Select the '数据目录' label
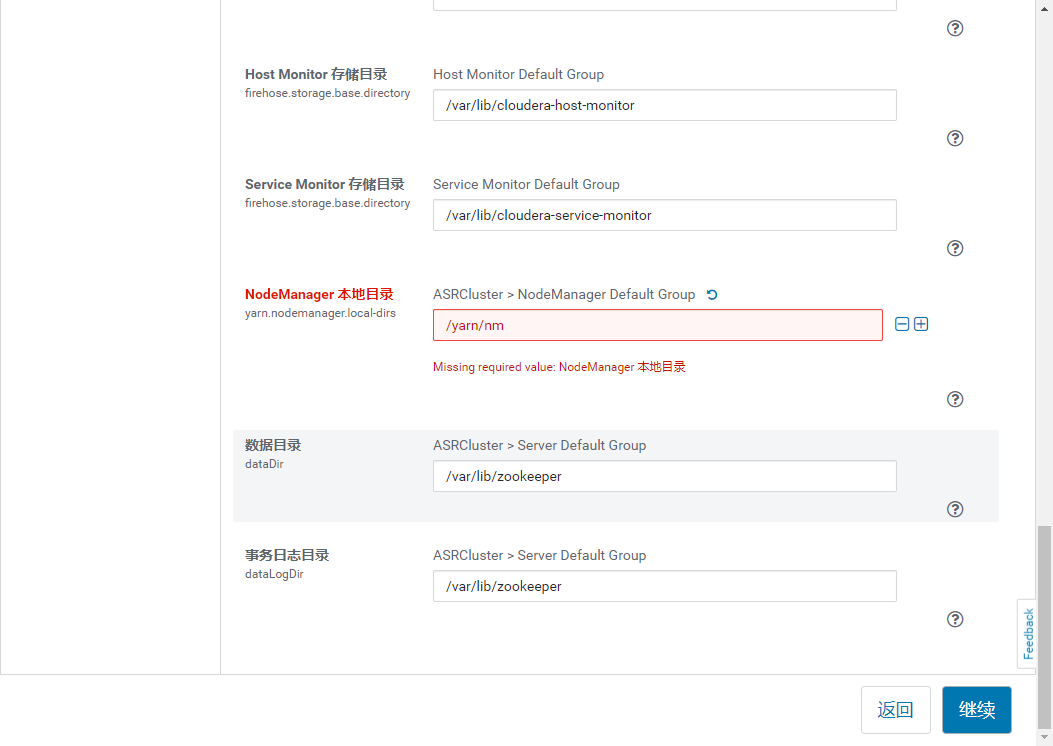The image size is (1053, 746). (x=273, y=445)
